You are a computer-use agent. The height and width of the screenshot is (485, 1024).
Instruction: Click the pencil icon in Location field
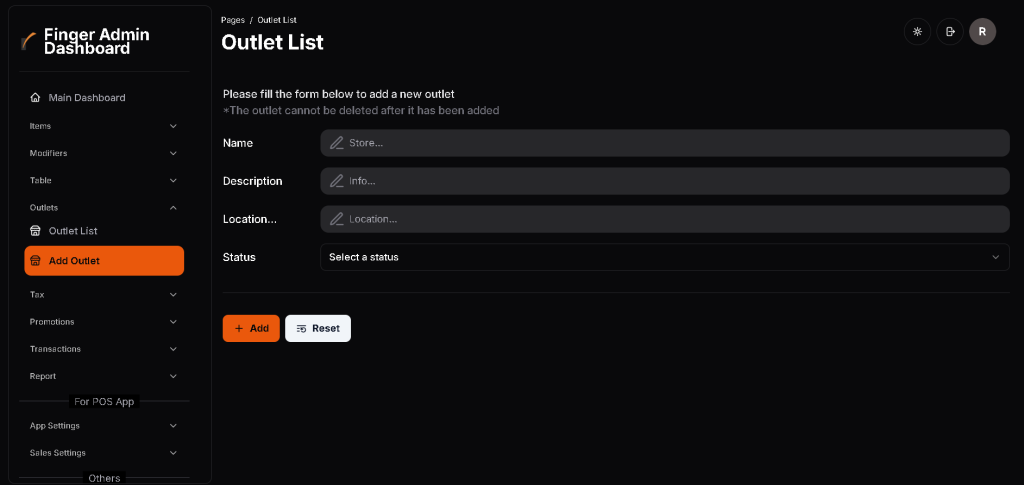point(337,219)
